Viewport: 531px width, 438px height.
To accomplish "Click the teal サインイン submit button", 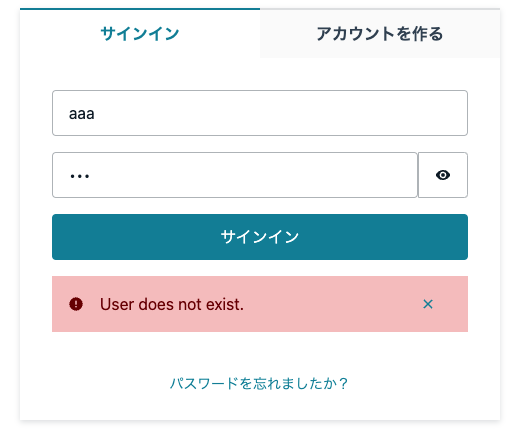I will click(x=260, y=237).
